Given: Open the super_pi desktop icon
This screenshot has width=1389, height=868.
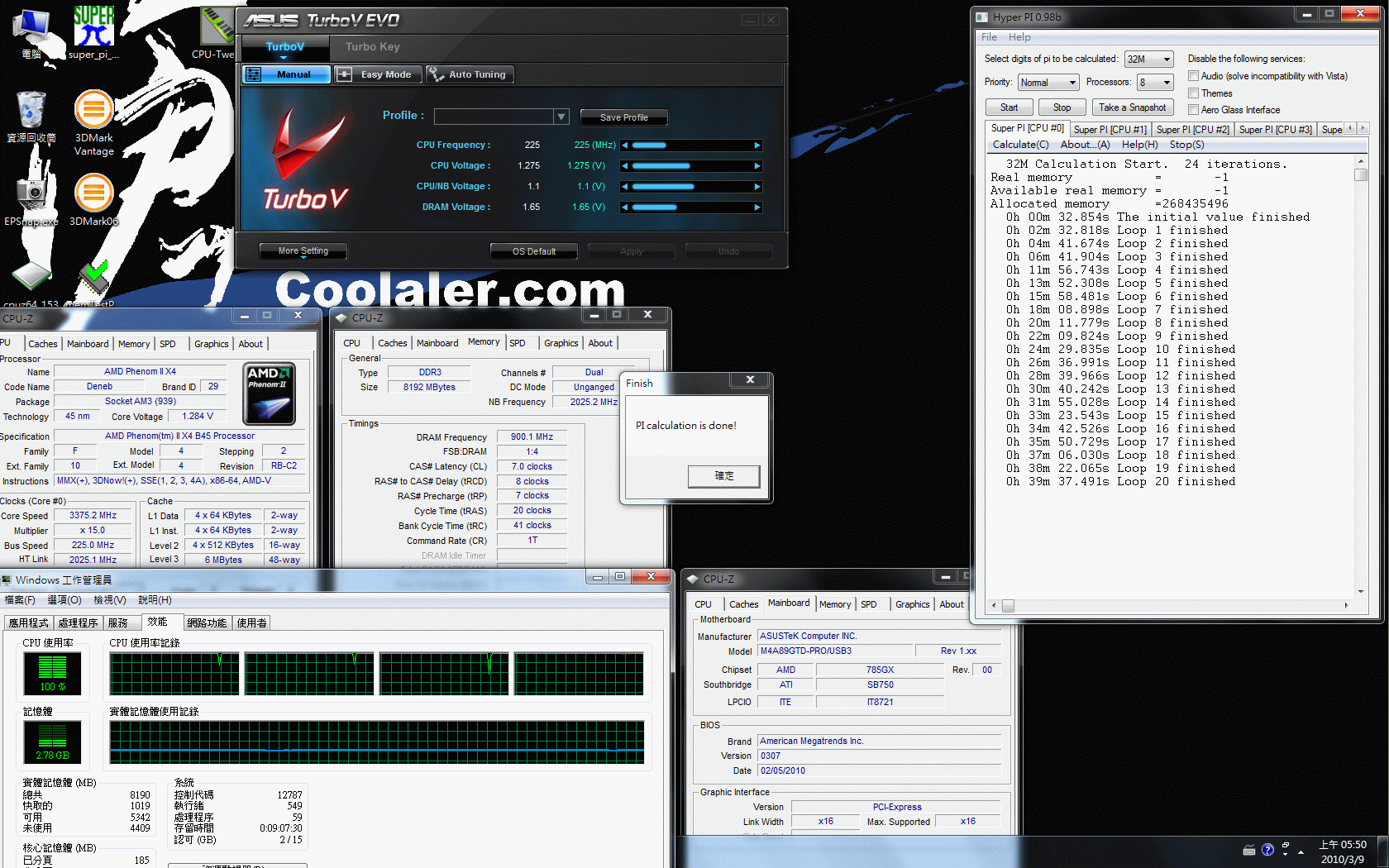Looking at the screenshot, I should coord(93,31).
